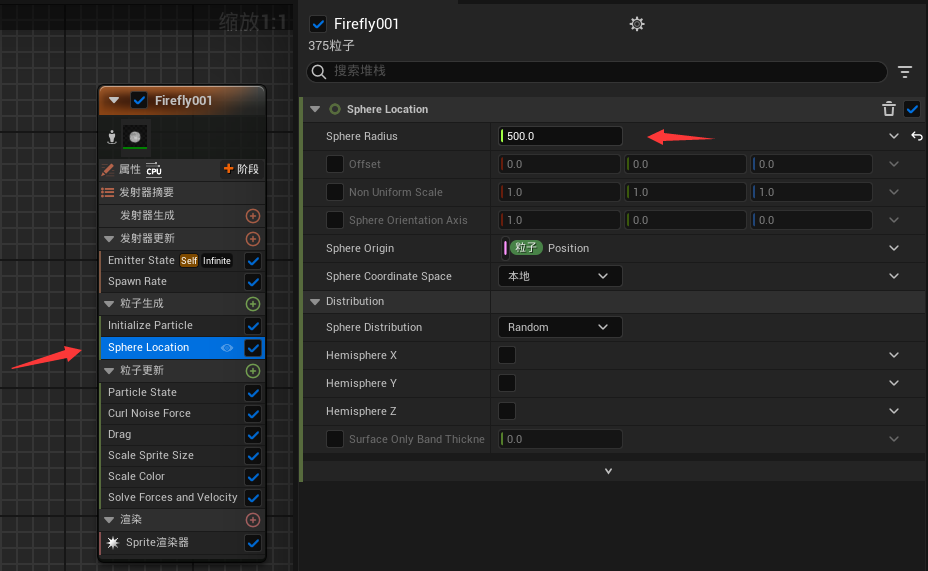Toggle Firefly001 checkbox in the emitter node header
928x571 pixels.
click(x=139, y=101)
